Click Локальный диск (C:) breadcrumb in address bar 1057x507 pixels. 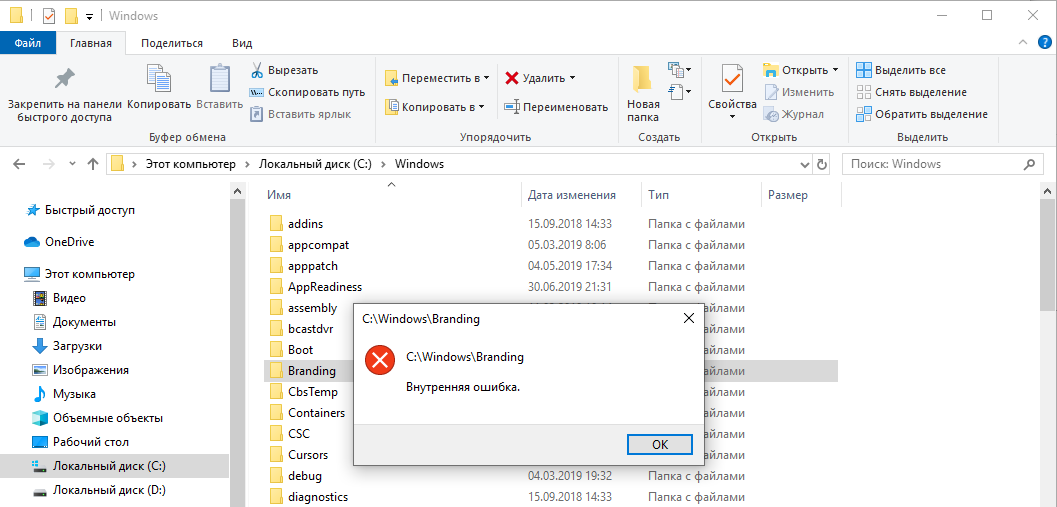(315, 164)
